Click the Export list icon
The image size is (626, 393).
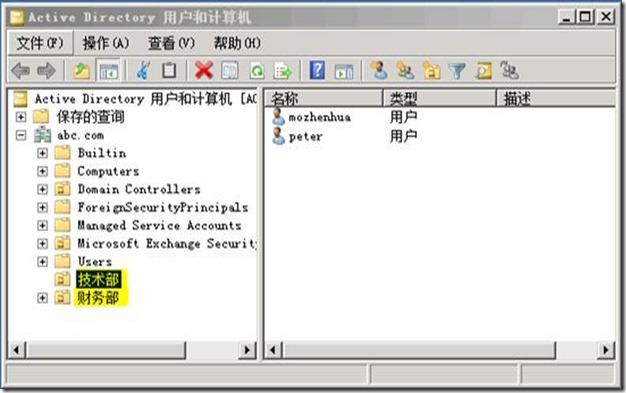[283, 71]
